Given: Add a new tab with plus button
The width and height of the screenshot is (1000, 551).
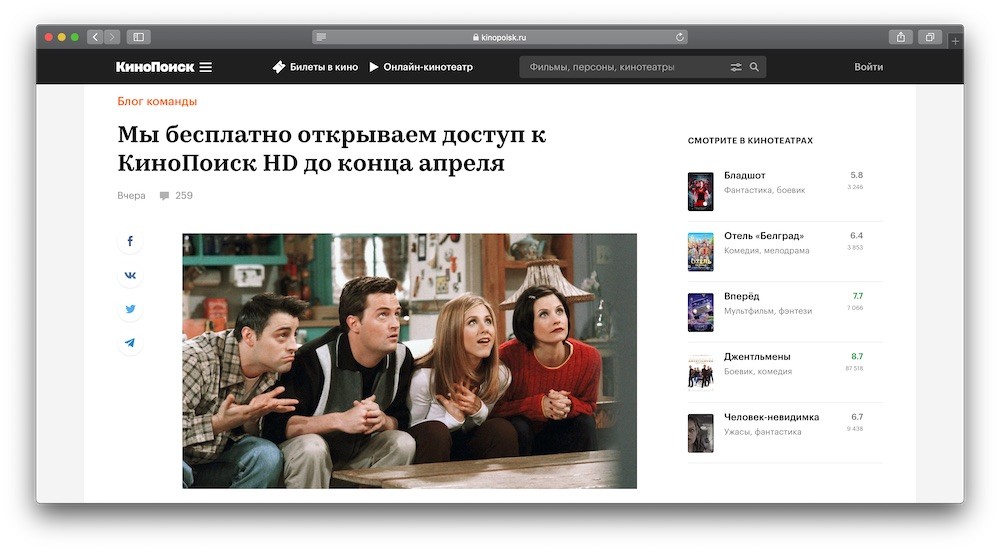Looking at the screenshot, I should coord(955,41).
